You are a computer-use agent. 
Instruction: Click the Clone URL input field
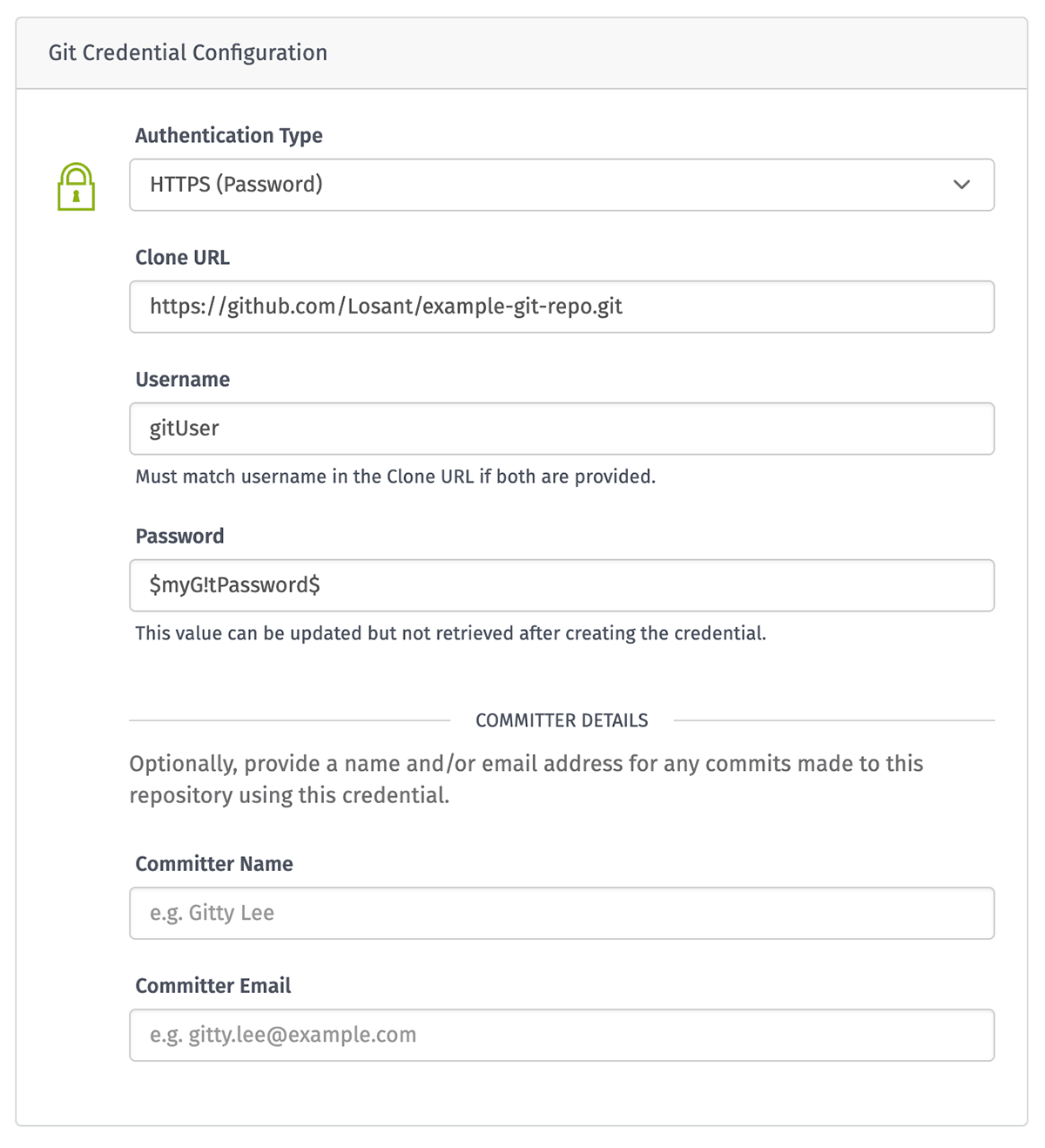click(x=562, y=307)
